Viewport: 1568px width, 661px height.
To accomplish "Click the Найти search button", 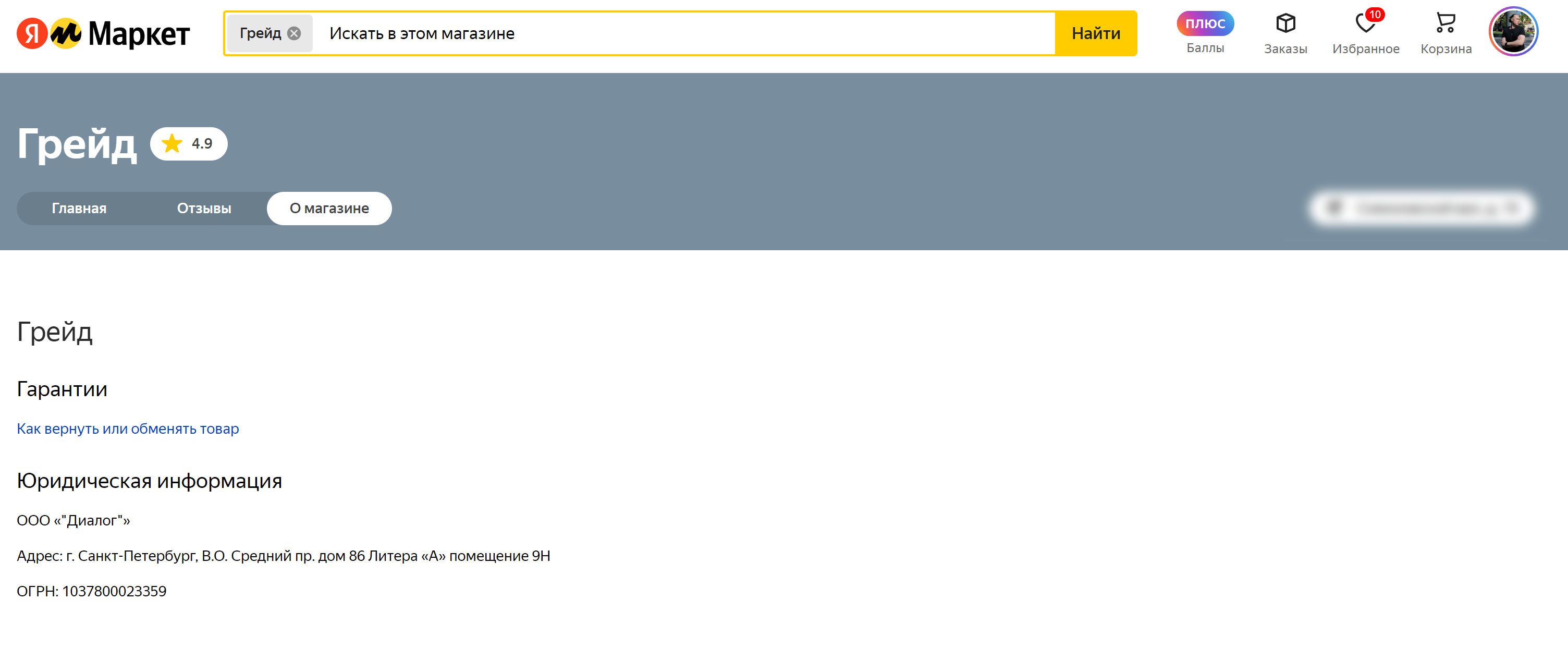I will pyautogui.click(x=1096, y=33).
